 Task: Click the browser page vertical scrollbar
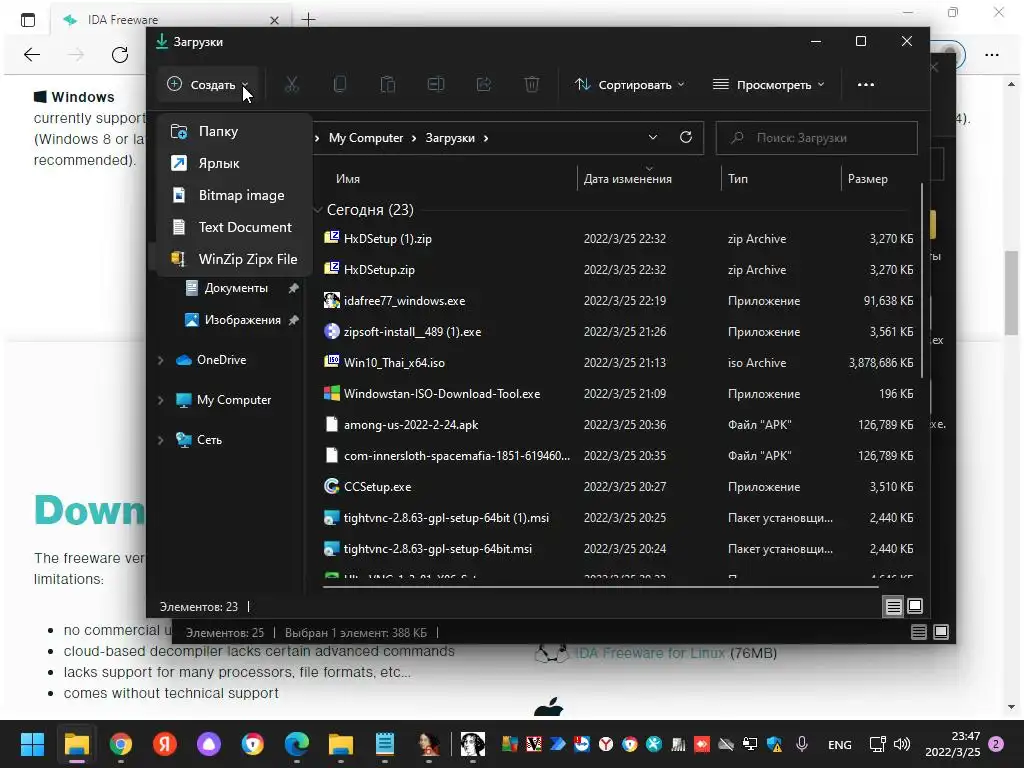coord(1011,293)
